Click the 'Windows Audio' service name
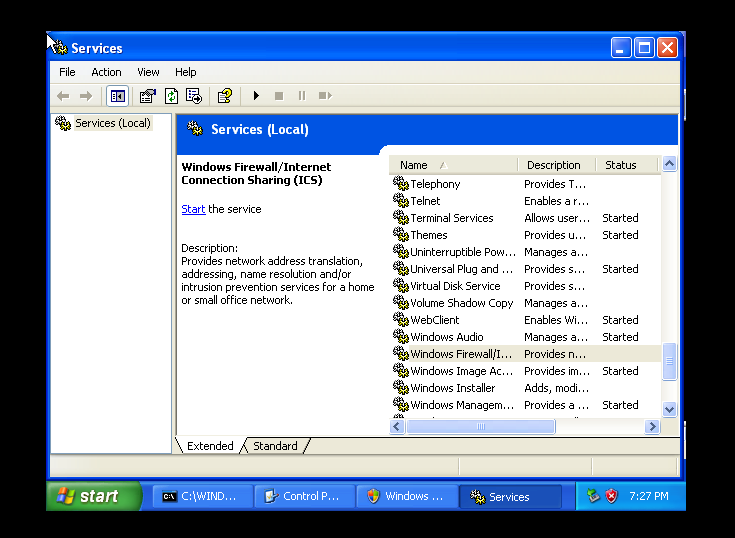The width and height of the screenshot is (735, 538). click(x=447, y=337)
